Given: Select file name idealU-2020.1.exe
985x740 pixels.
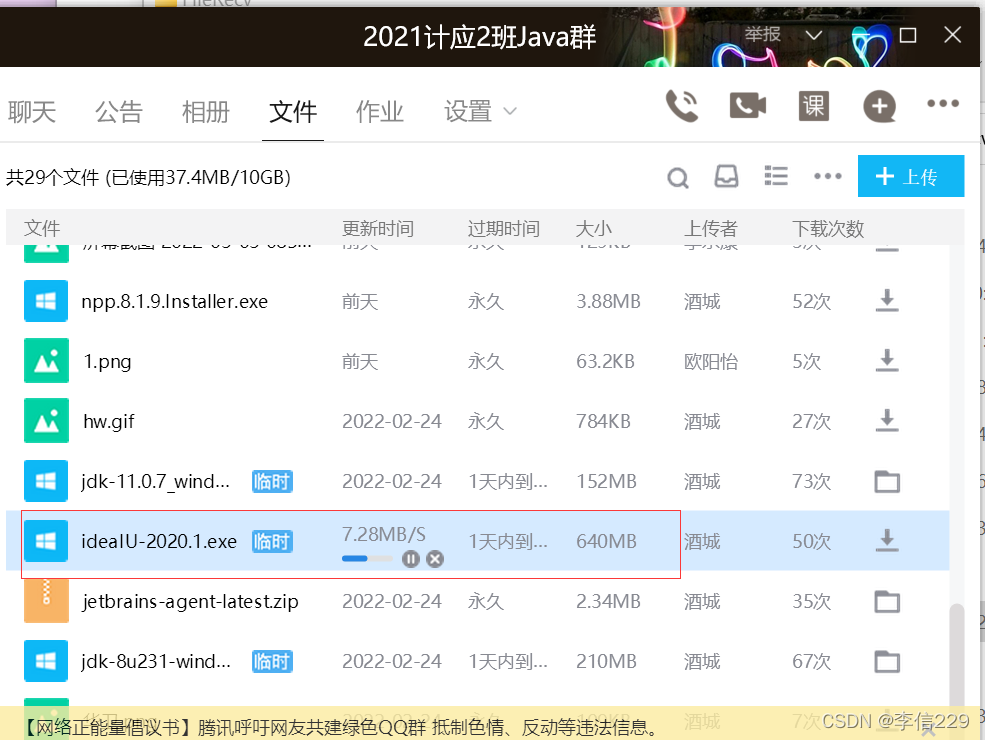Looking at the screenshot, I should pos(159,541).
